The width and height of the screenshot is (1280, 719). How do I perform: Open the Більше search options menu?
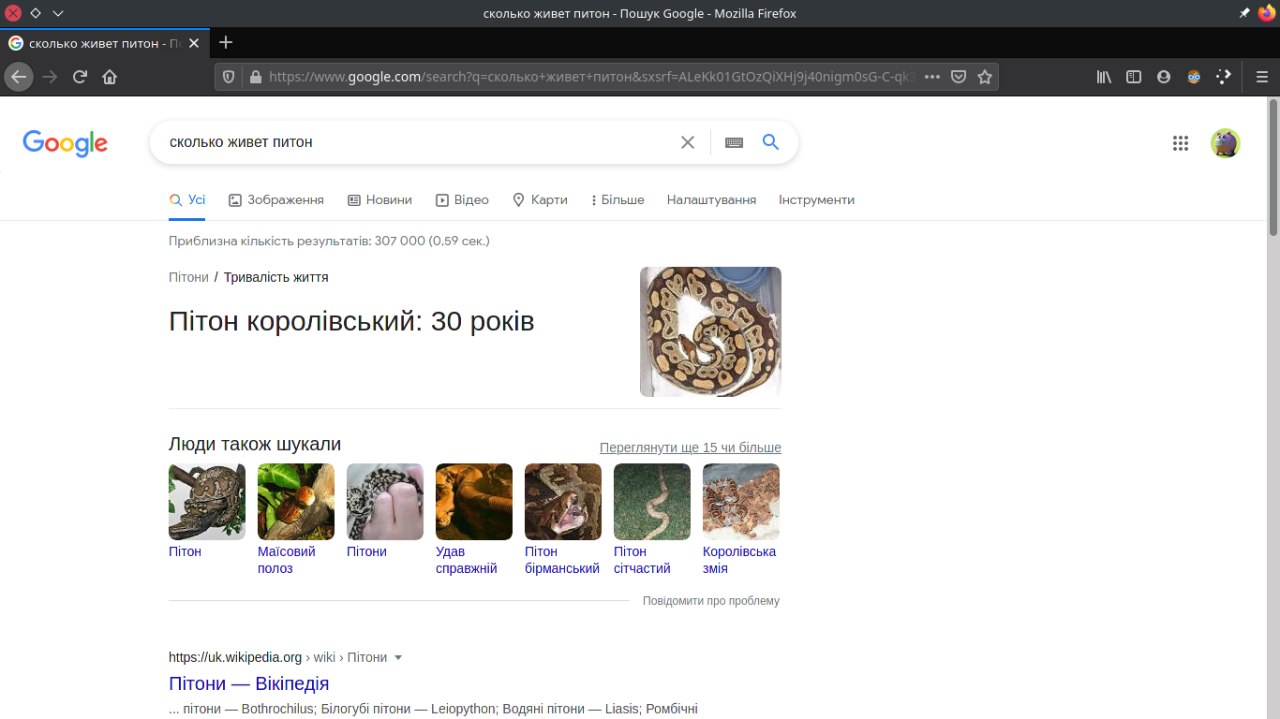point(618,200)
